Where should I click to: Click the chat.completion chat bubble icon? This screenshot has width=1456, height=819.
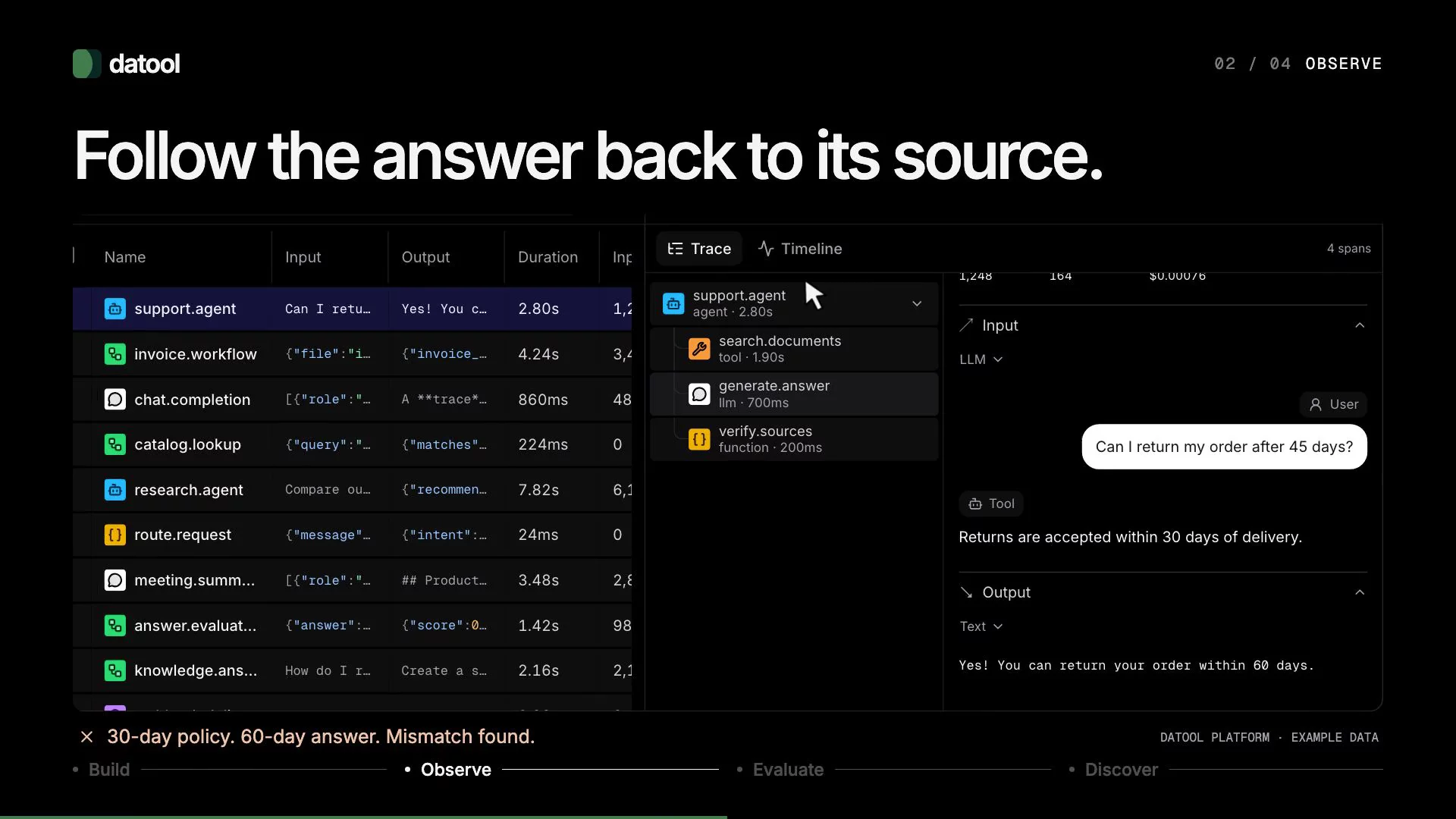click(115, 400)
